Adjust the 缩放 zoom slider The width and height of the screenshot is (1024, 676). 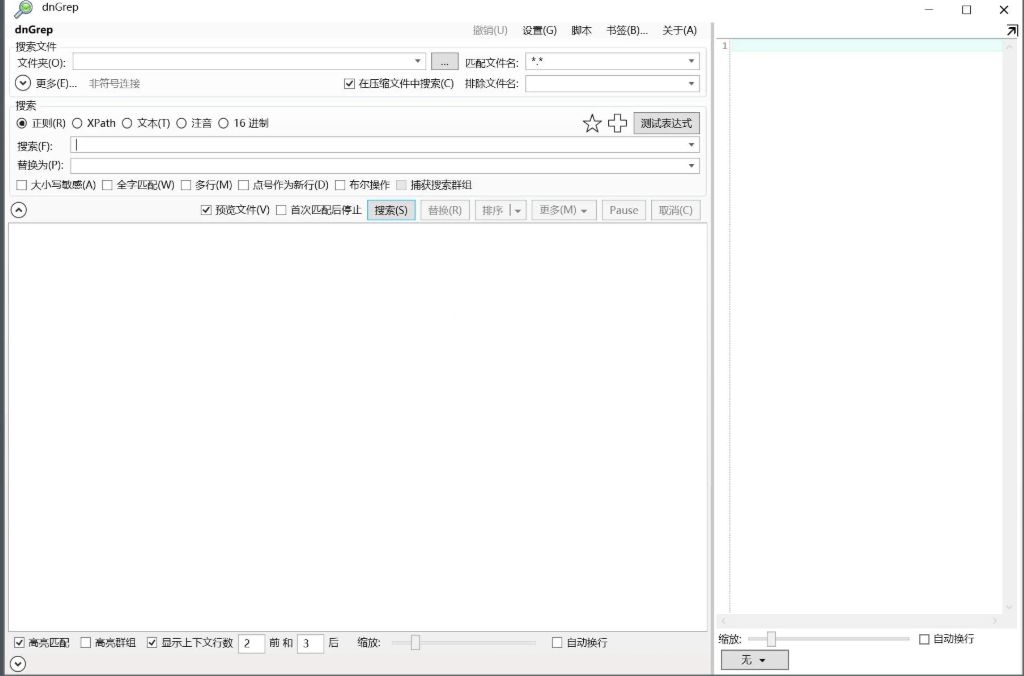[413, 643]
